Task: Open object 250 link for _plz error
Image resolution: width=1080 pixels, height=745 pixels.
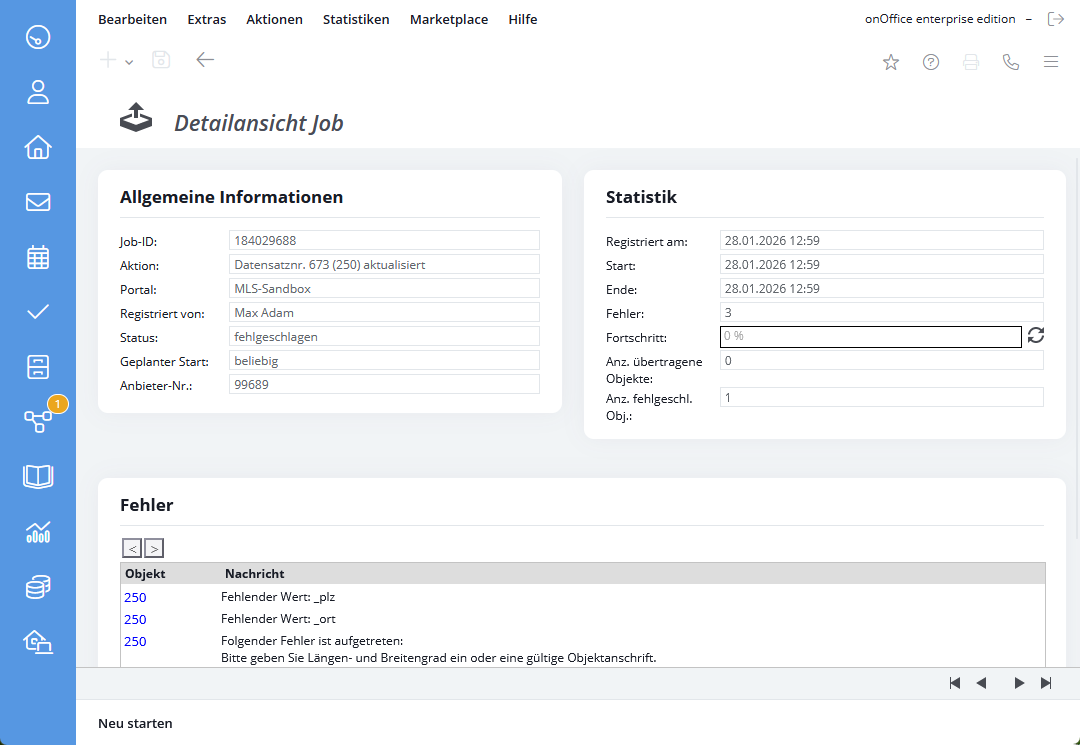Action: 135,597
